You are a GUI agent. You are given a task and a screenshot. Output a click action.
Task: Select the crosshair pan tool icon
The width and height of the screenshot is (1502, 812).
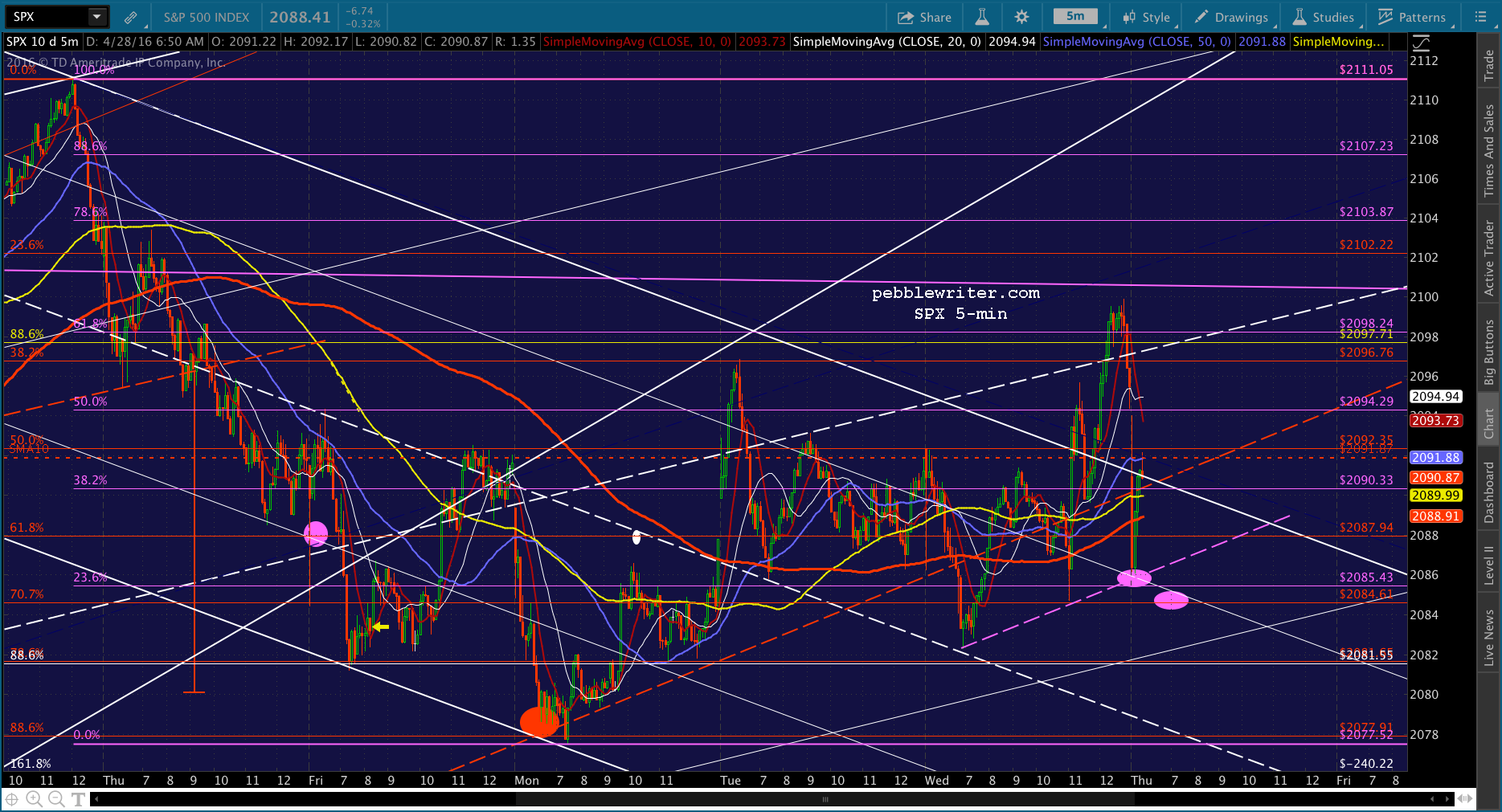pyautogui.click(x=11, y=798)
